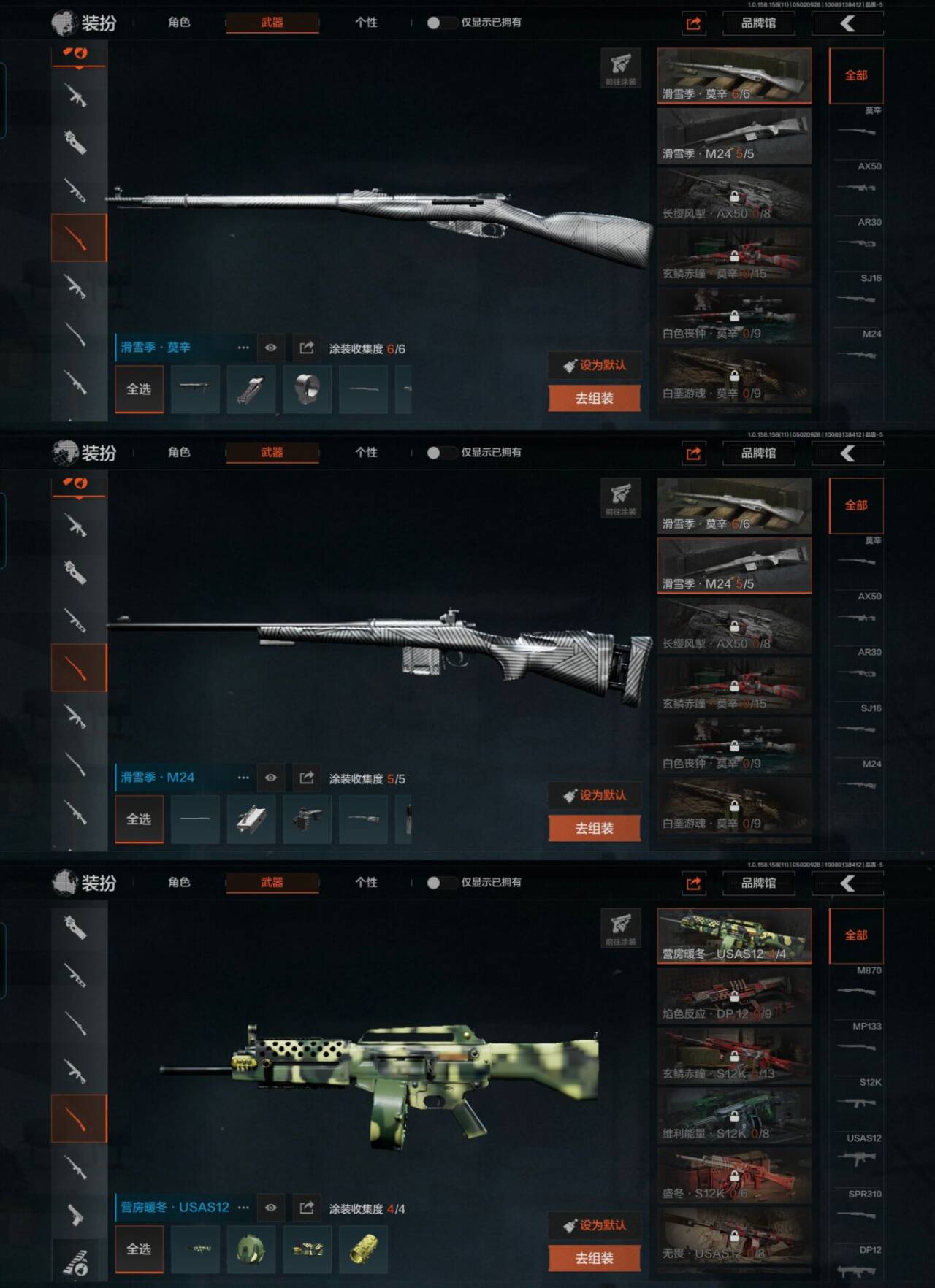Click the eye preview icon beside 营房暖冬 · USAS12
Viewport: 935px width, 1288px height.
tap(271, 1208)
